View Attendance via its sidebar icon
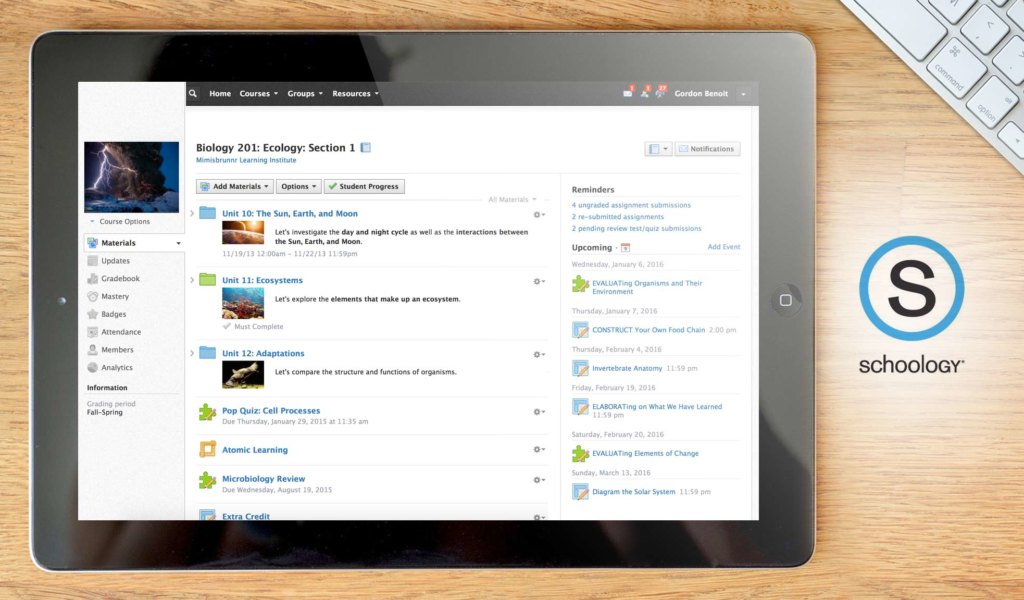Image resolution: width=1024 pixels, height=600 pixels. (x=91, y=331)
